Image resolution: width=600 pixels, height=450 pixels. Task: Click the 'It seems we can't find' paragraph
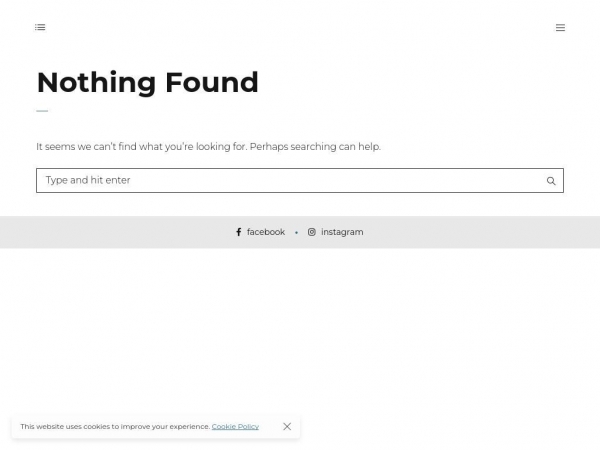140,147
